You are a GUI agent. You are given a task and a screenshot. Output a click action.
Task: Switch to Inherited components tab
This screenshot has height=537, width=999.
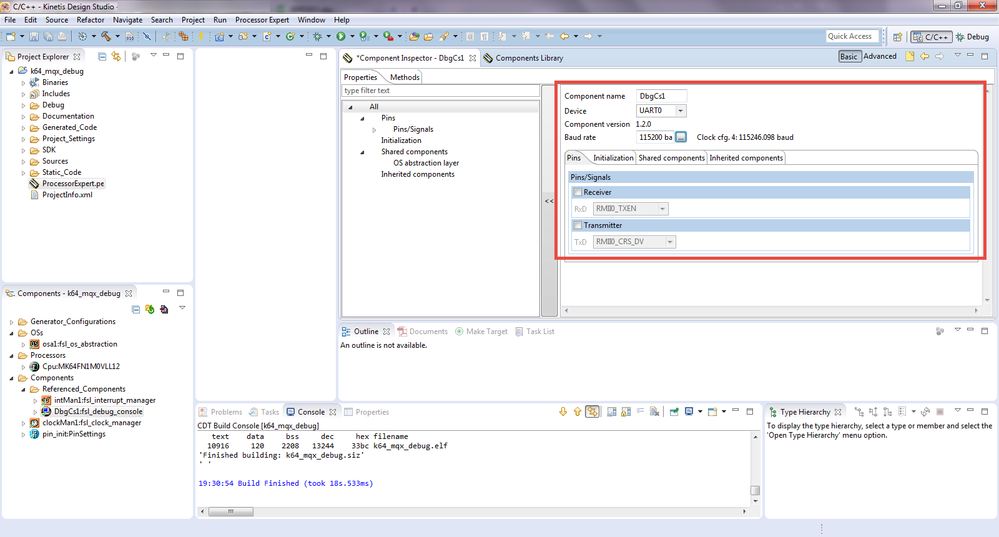pyautogui.click(x=746, y=158)
